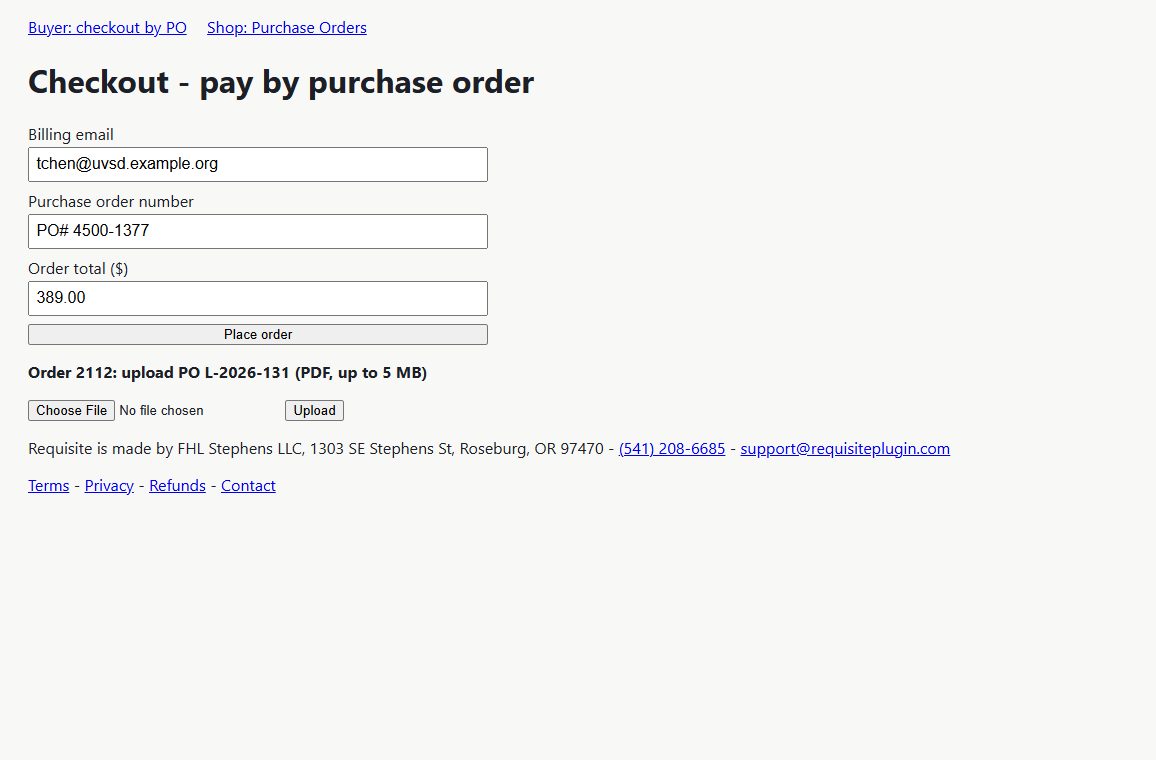Click the "Requisite is made by FHL Stephens LLC" address text
Screen dimensions: 1156x760
click(316, 449)
